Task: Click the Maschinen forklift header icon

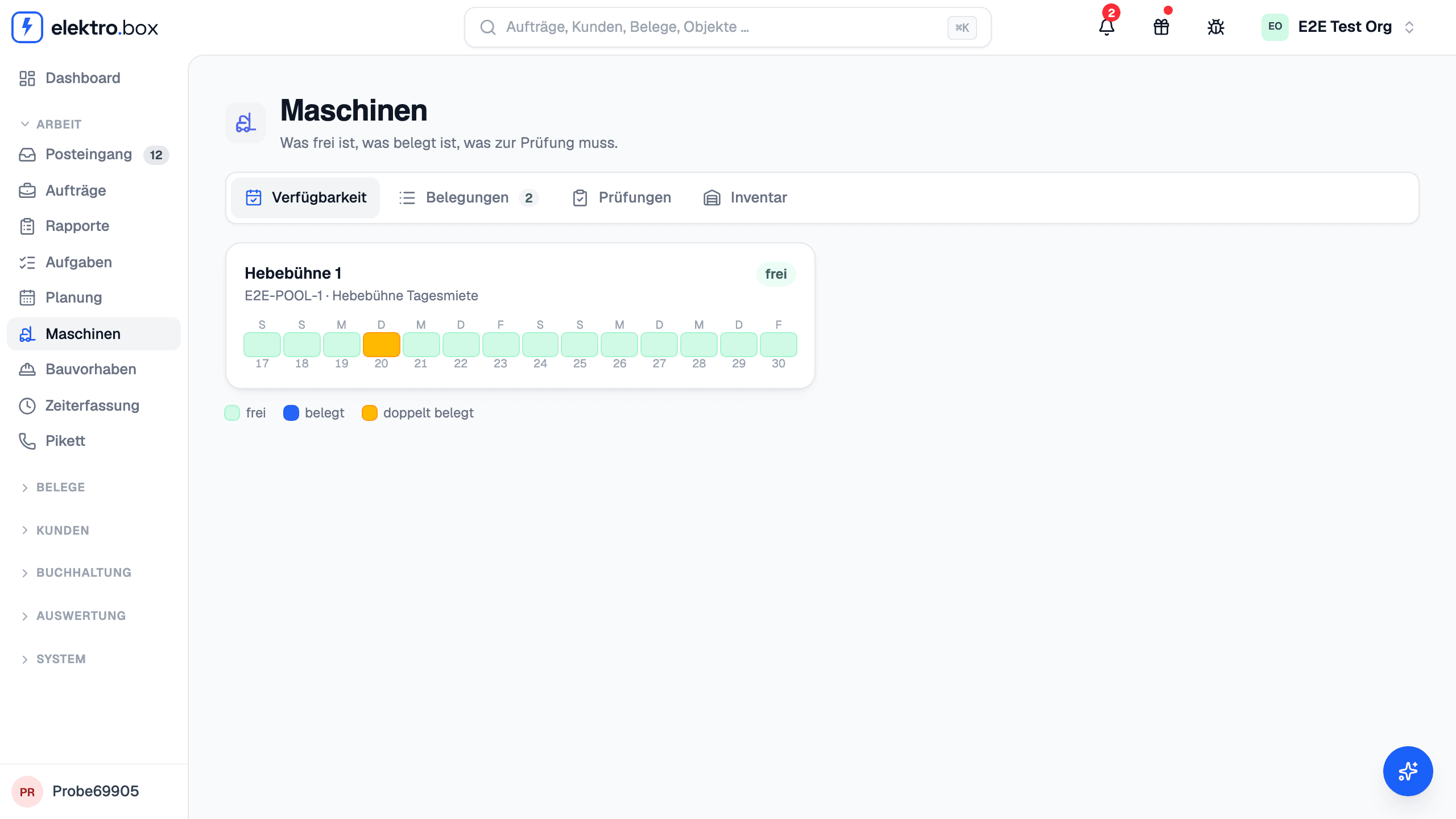Action: click(246, 123)
